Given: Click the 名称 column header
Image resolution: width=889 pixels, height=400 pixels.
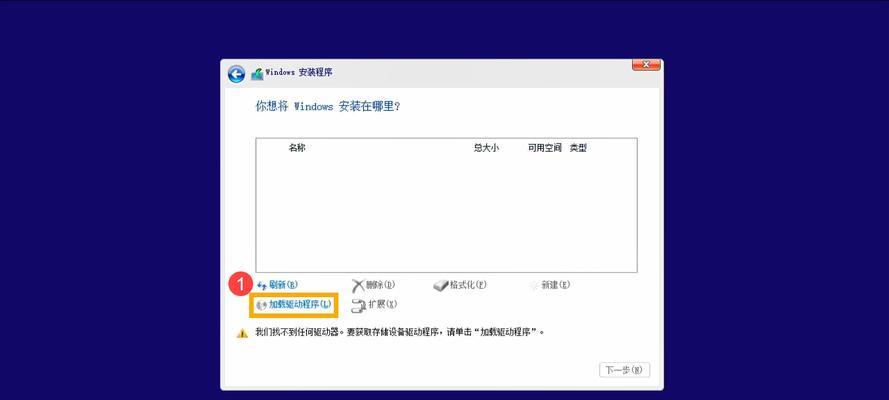Looking at the screenshot, I should click(x=297, y=148).
